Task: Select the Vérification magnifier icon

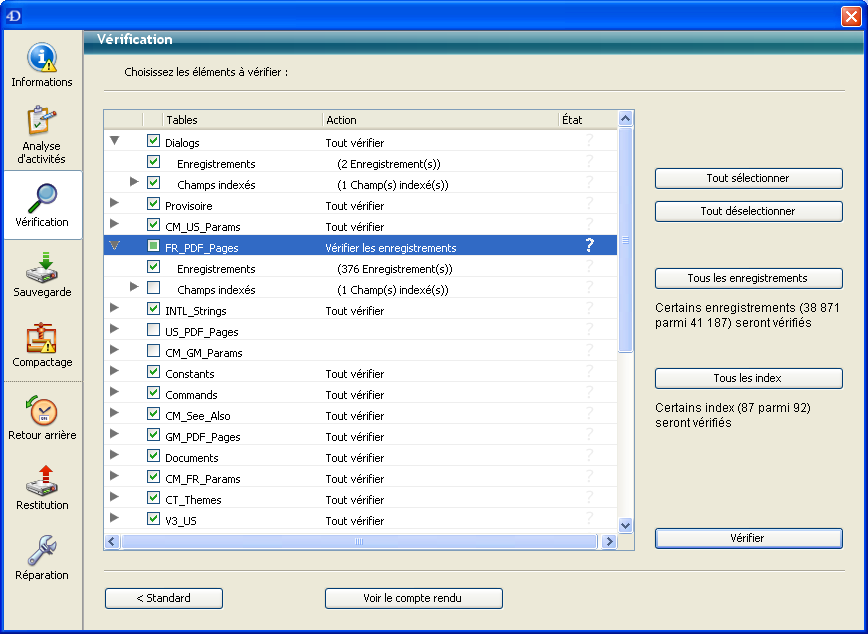Action: 42,198
